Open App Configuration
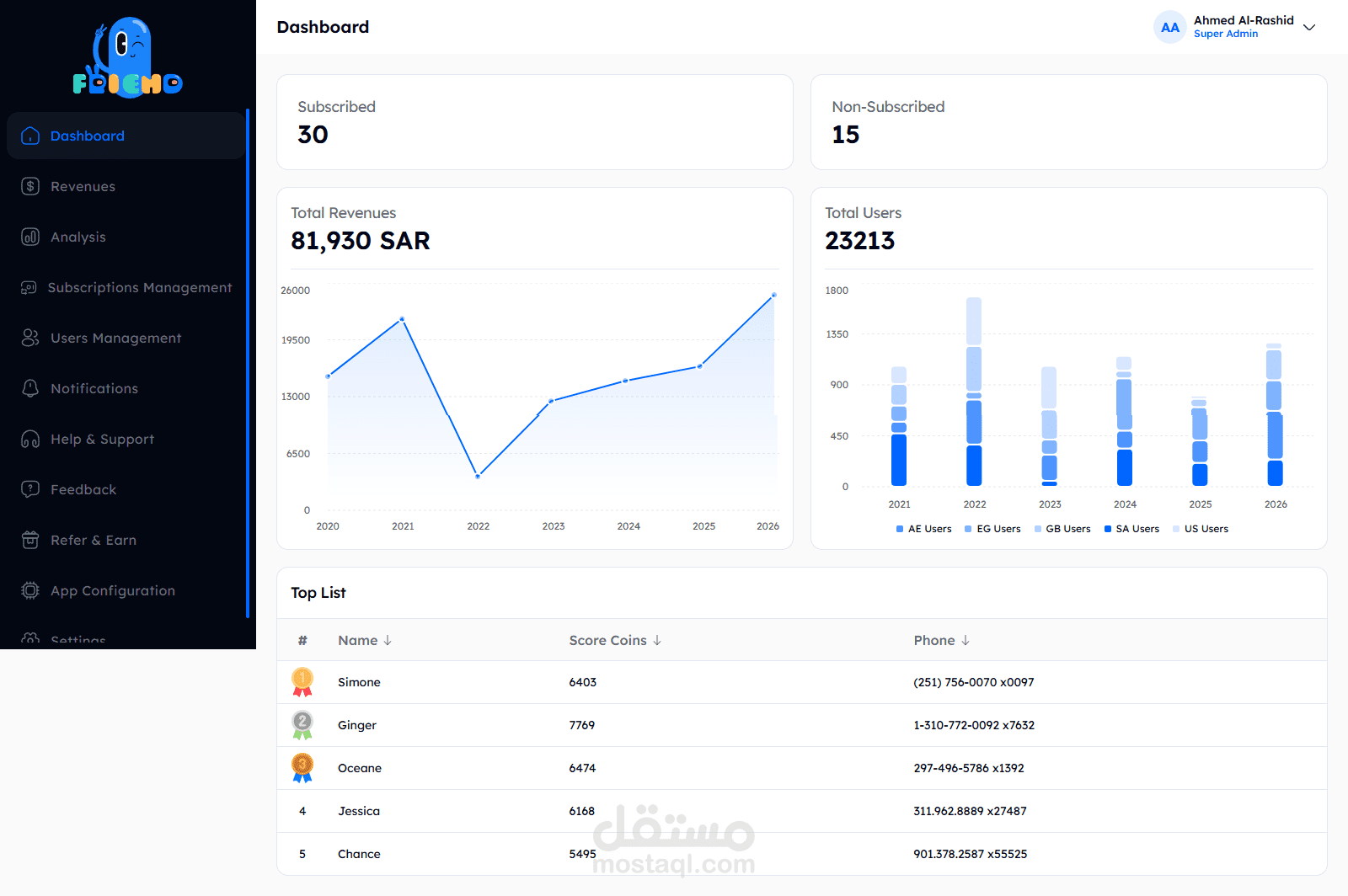 pyautogui.click(x=126, y=590)
